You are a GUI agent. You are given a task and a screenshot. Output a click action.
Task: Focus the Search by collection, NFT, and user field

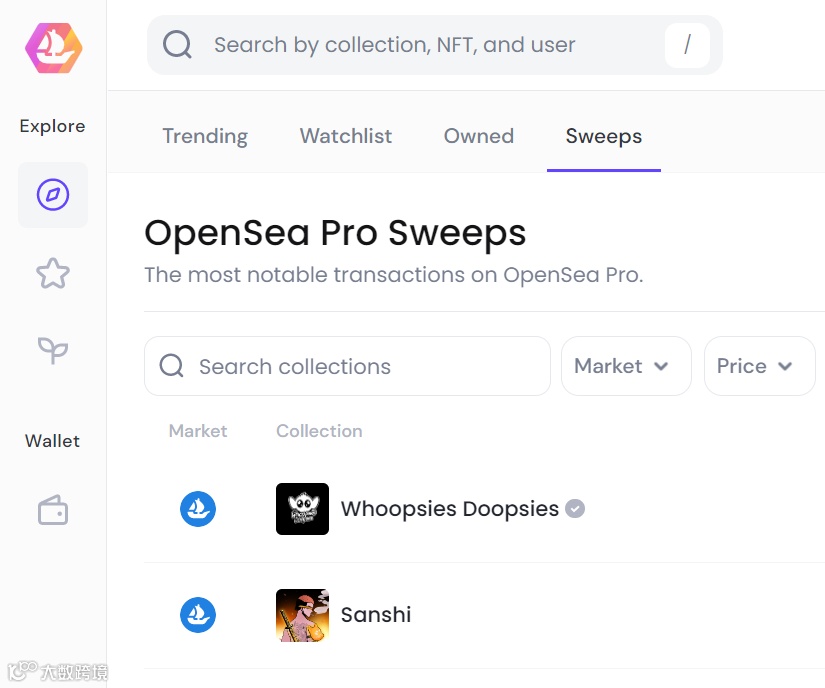[435, 45]
